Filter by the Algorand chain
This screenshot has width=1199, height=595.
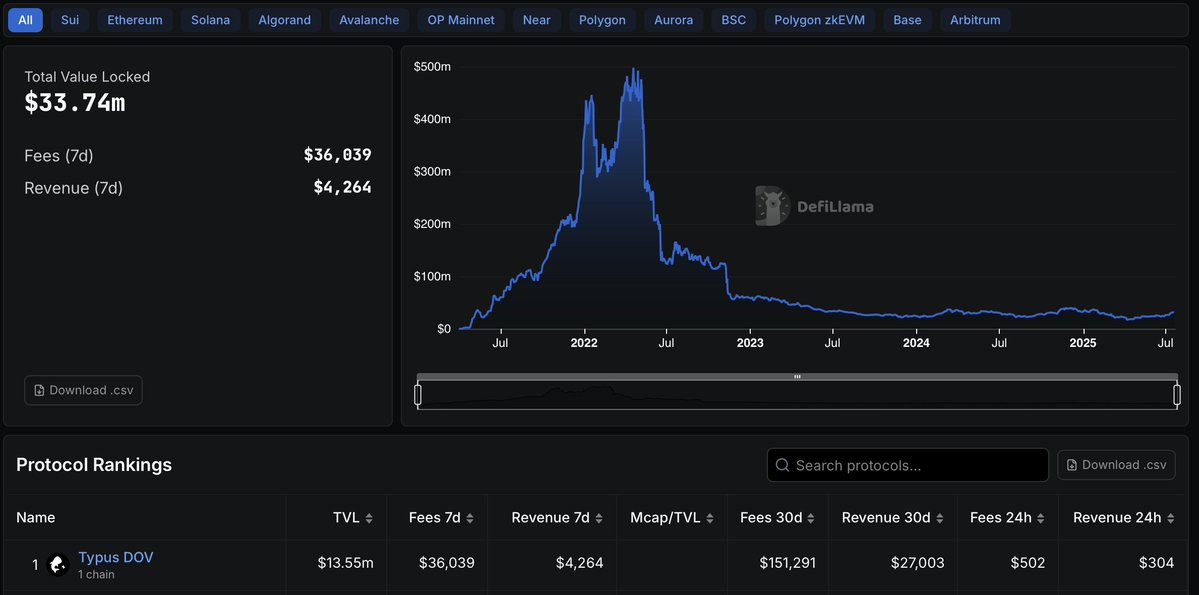coord(284,20)
